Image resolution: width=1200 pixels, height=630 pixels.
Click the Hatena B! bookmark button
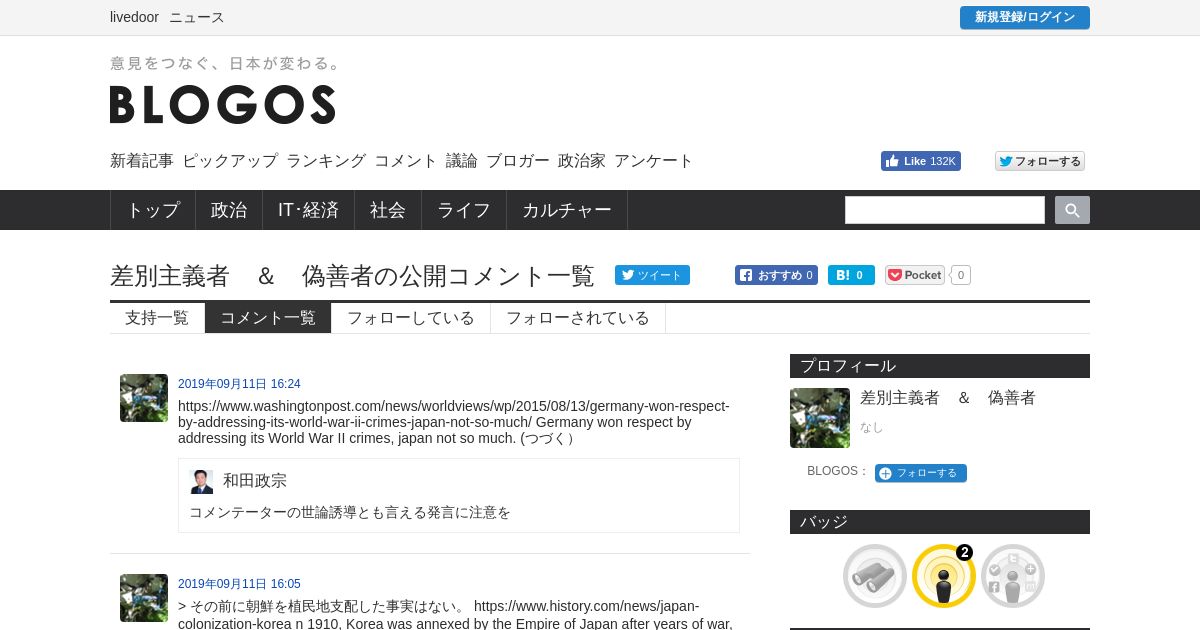(851, 275)
